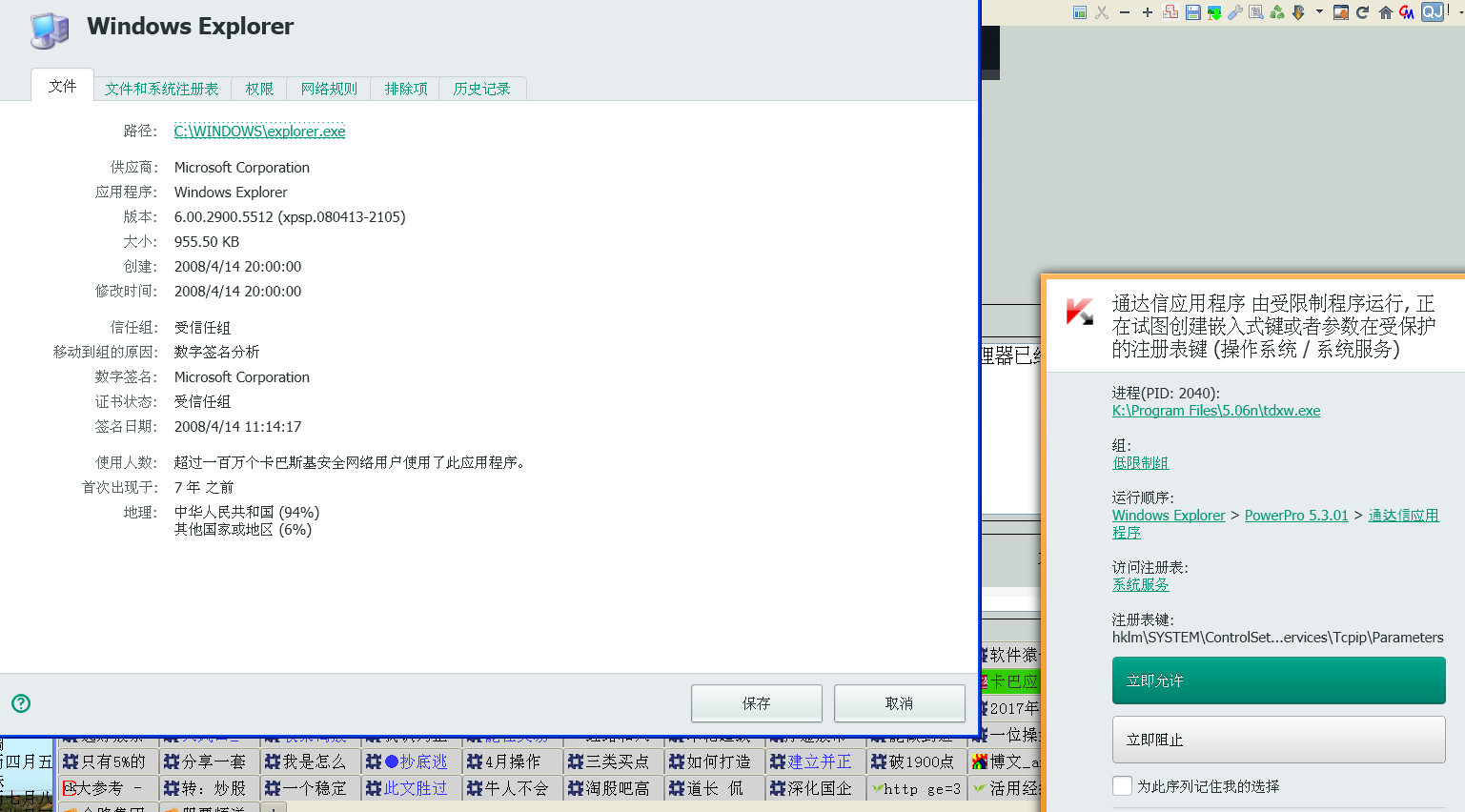Click the red overlapping-pages toolbar icon
This screenshot has width=1465, height=812.
click(1170, 12)
